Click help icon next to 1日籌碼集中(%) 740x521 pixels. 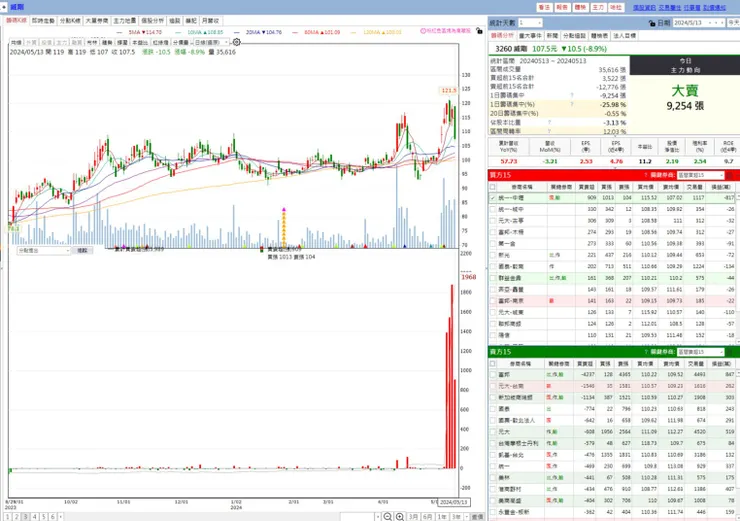tap(572, 104)
